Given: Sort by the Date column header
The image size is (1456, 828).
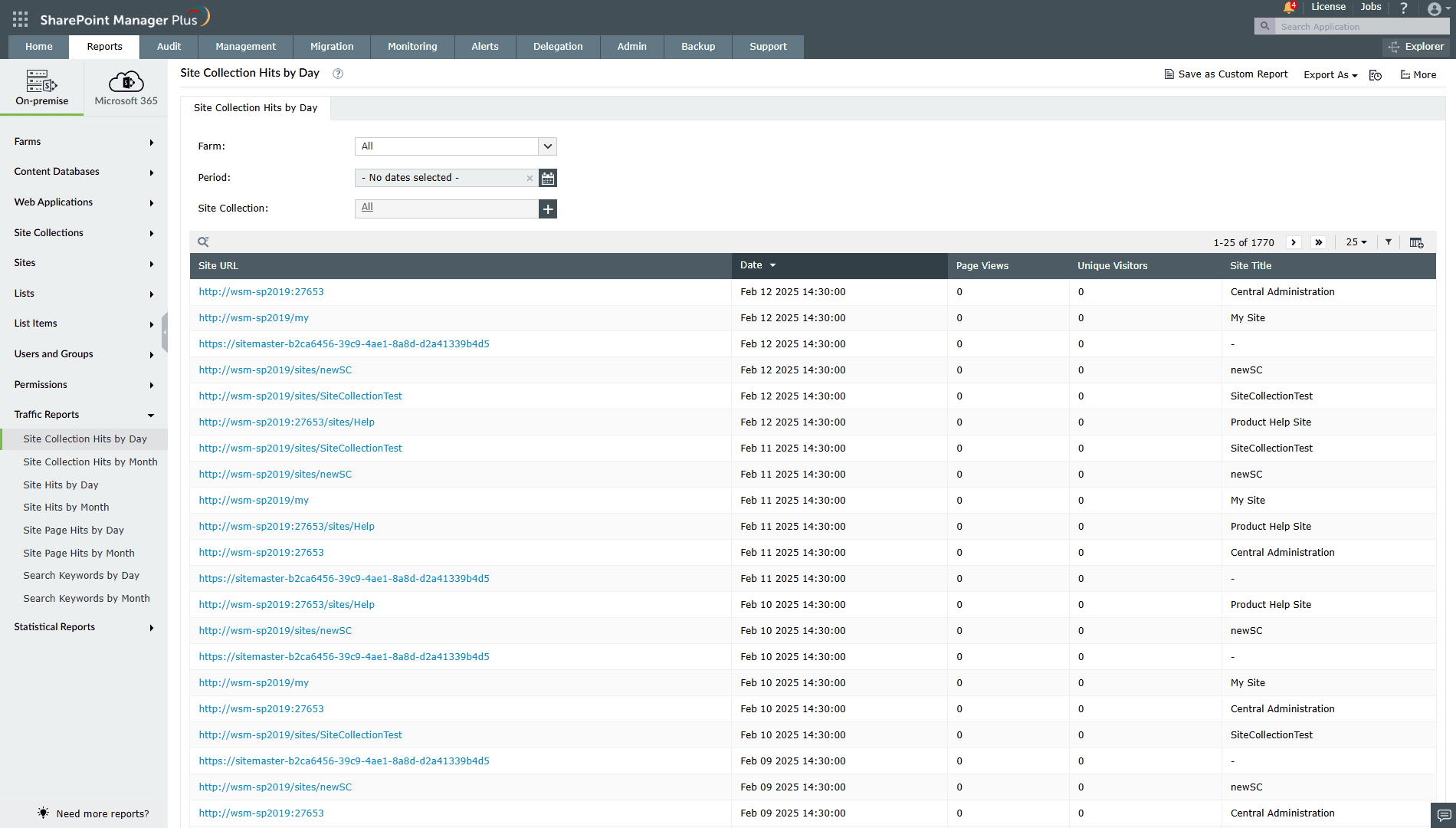Looking at the screenshot, I should 840,265.
